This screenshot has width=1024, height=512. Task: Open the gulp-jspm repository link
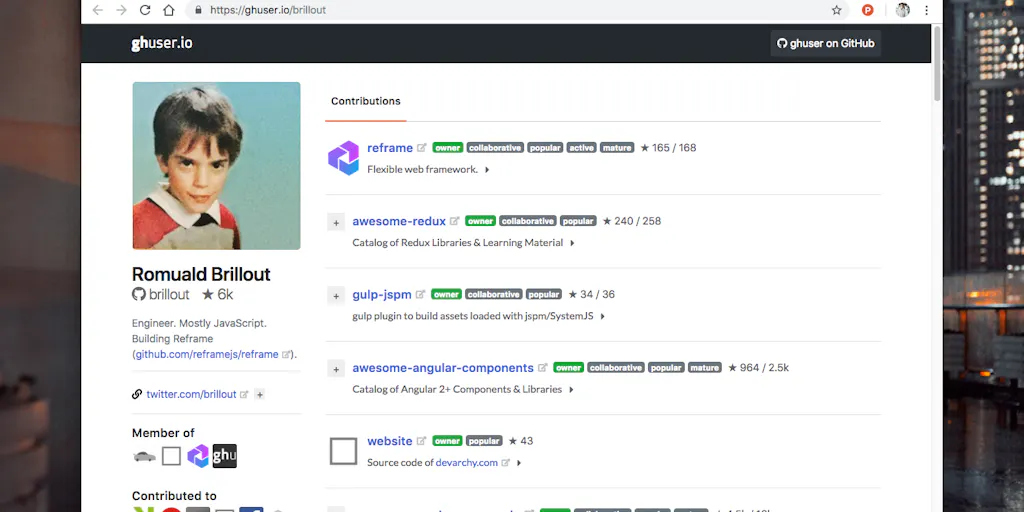pyautogui.click(x=382, y=295)
